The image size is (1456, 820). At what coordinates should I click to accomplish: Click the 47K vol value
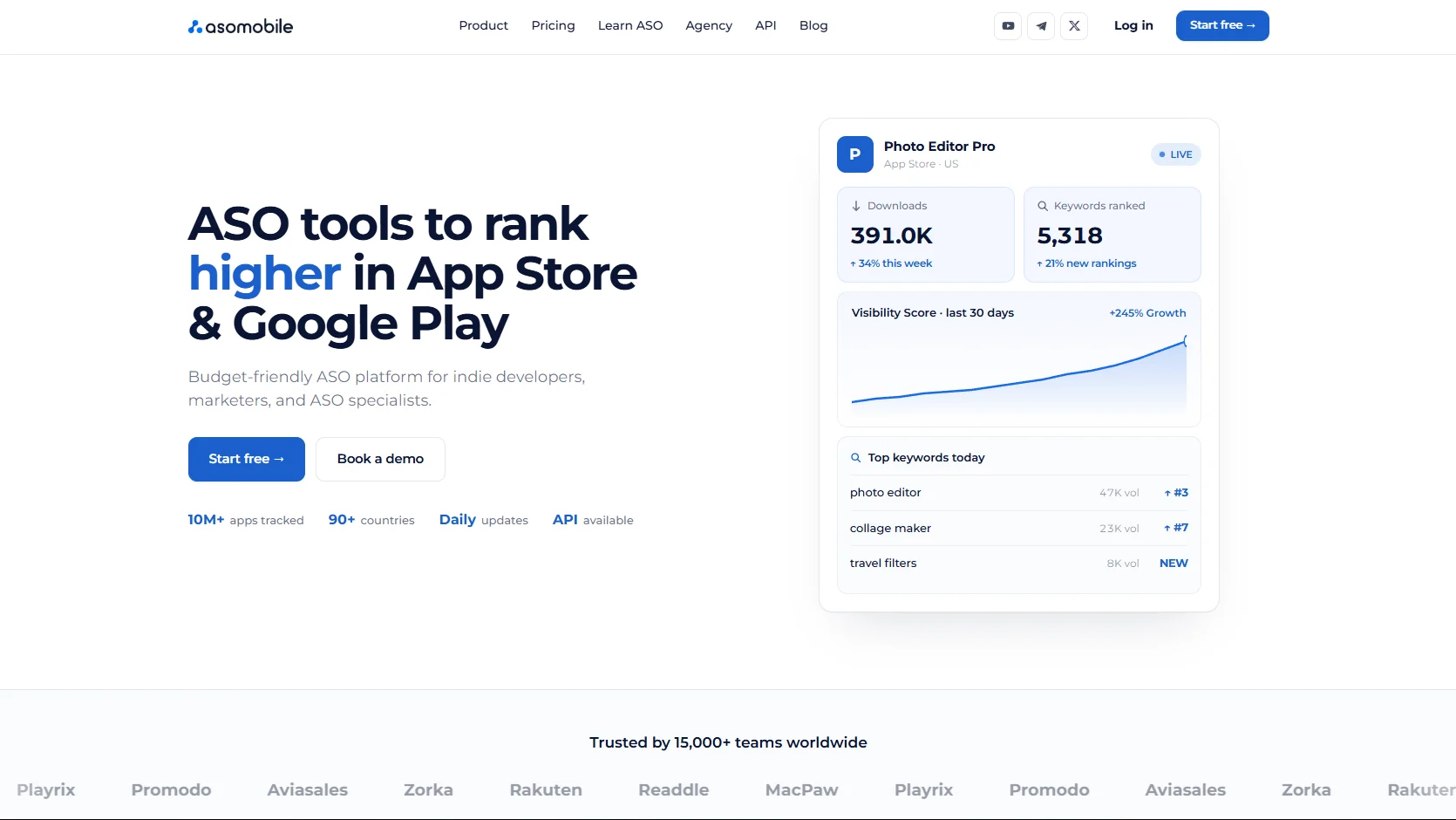tap(1119, 493)
